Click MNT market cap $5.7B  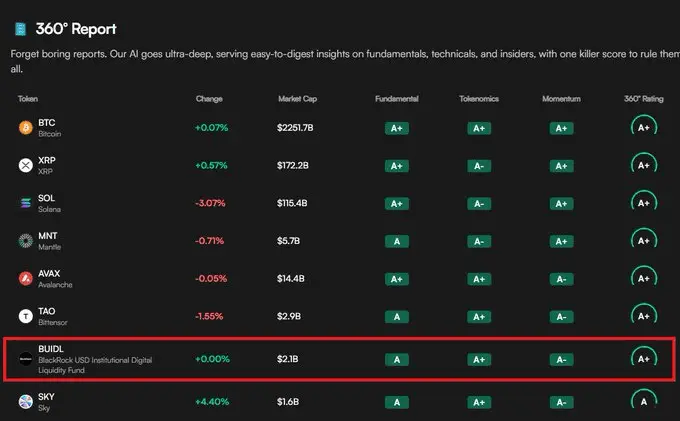(x=288, y=241)
